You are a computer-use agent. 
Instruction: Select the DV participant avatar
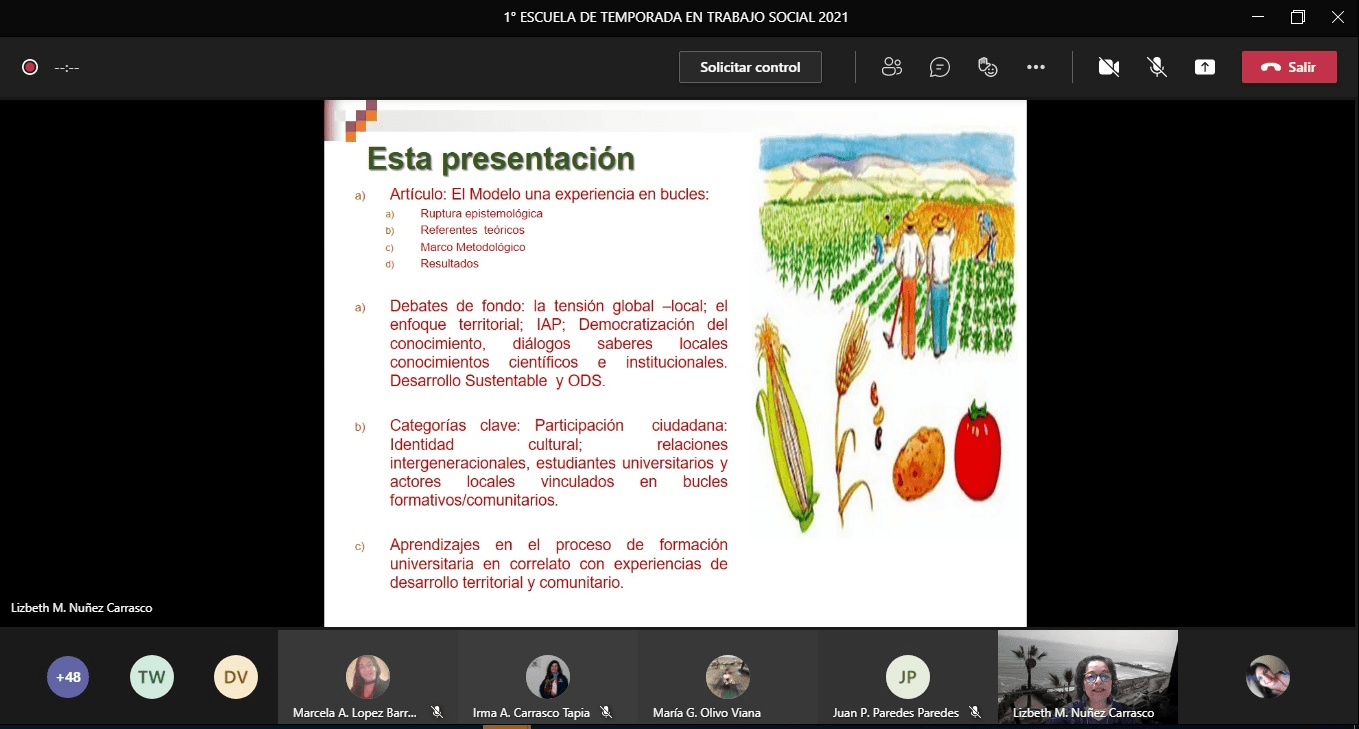pos(236,677)
